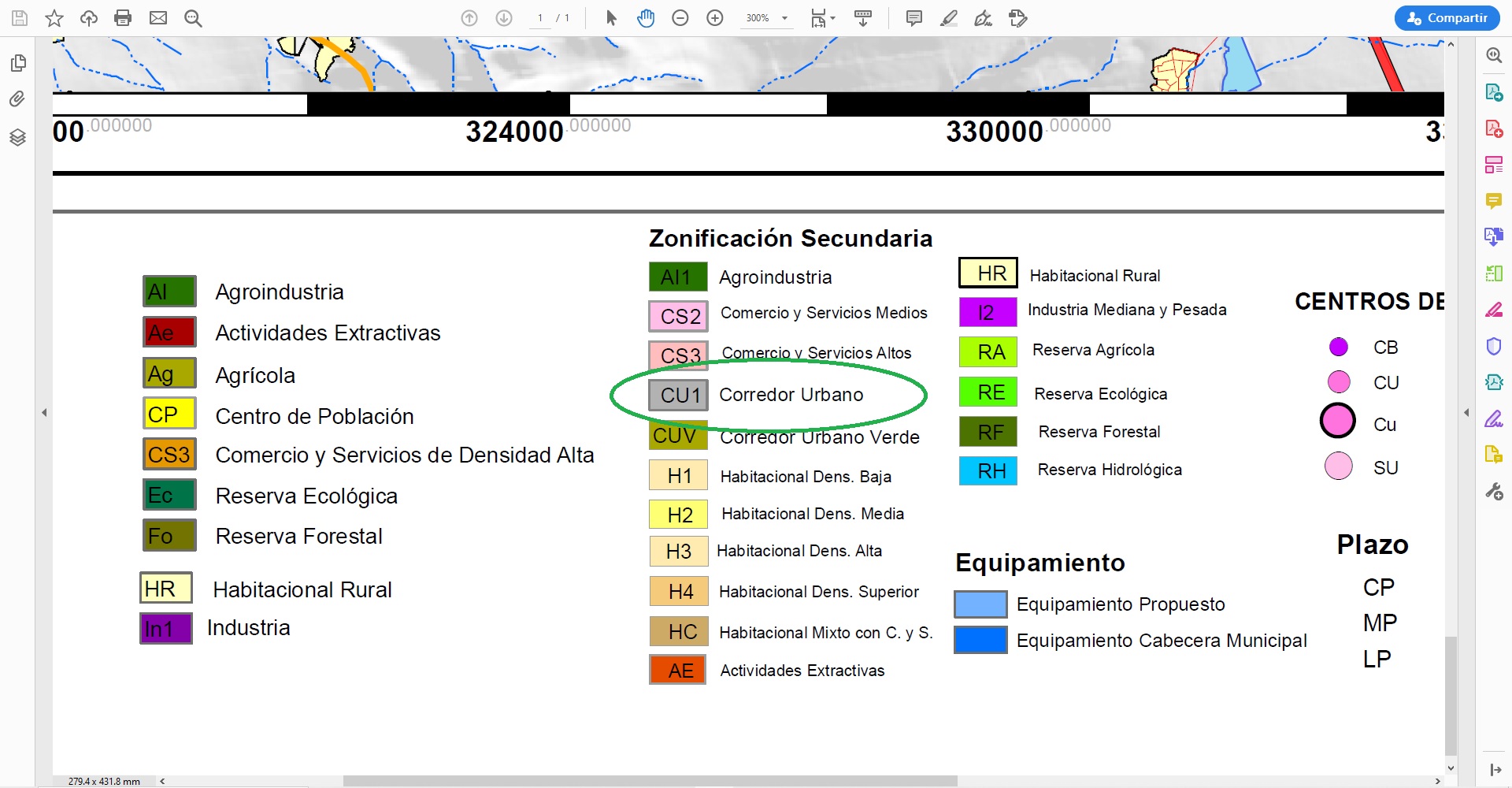Collapse the right tools pane arrow
1512x788 pixels.
(x=1466, y=412)
